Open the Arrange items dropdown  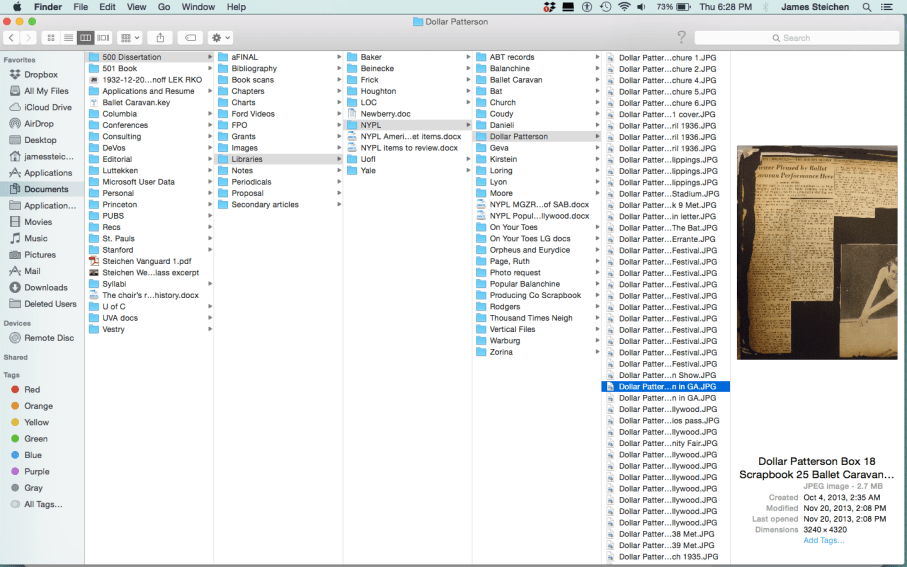coord(130,38)
